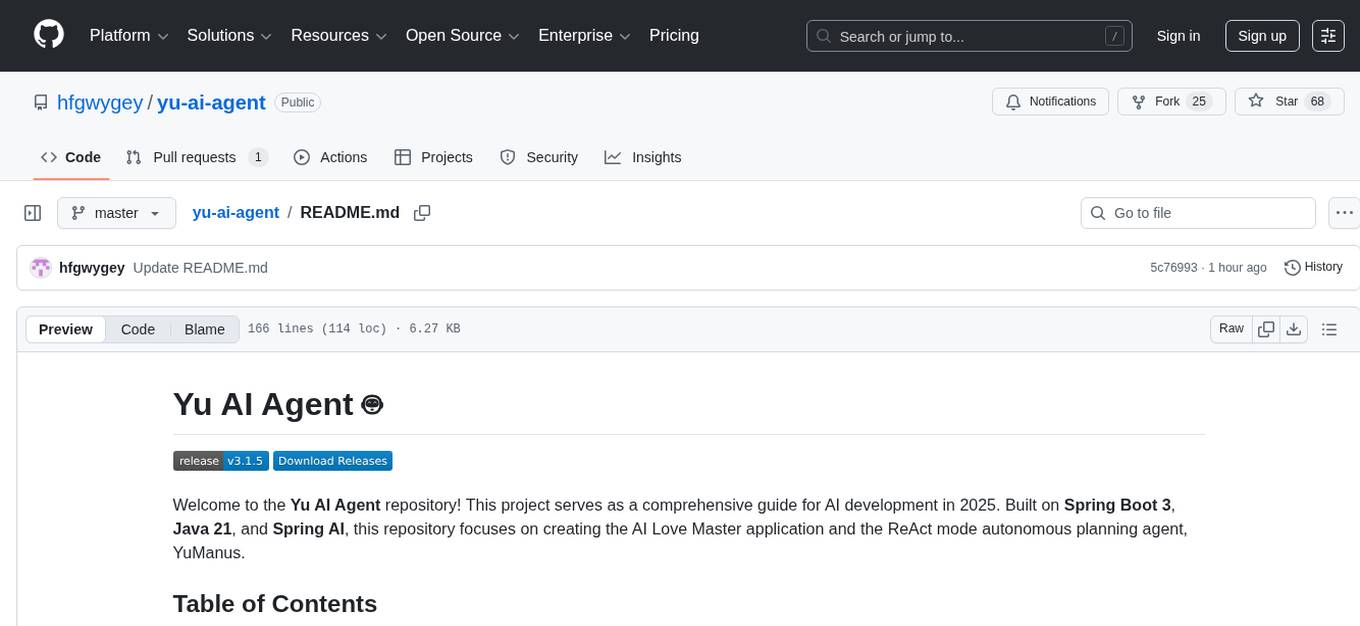Click the Sign up button
The height and width of the screenshot is (626, 1360).
[x=1262, y=36]
